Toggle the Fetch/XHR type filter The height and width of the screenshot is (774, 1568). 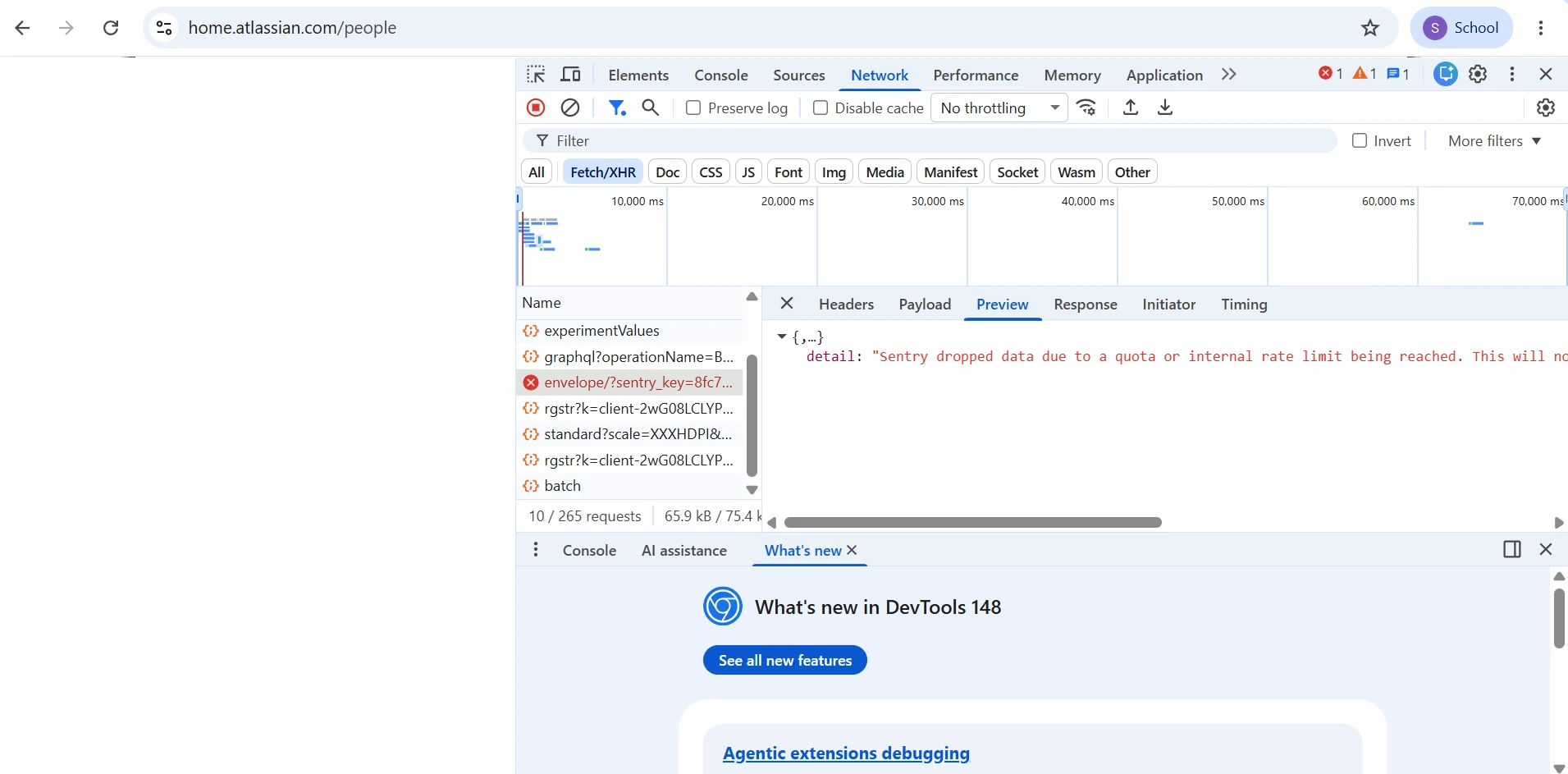click(603, 172)
